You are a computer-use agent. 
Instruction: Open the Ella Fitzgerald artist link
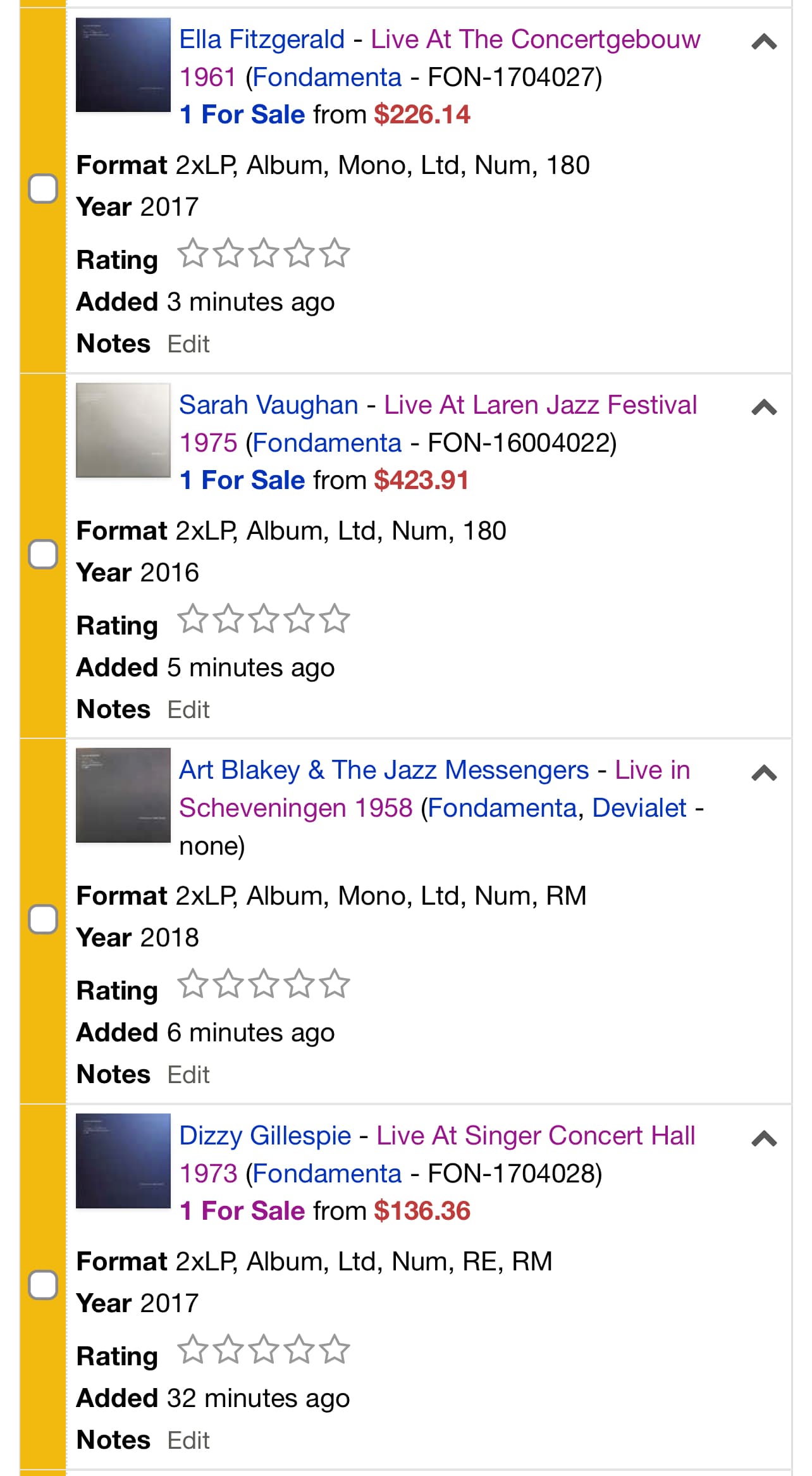262,40
